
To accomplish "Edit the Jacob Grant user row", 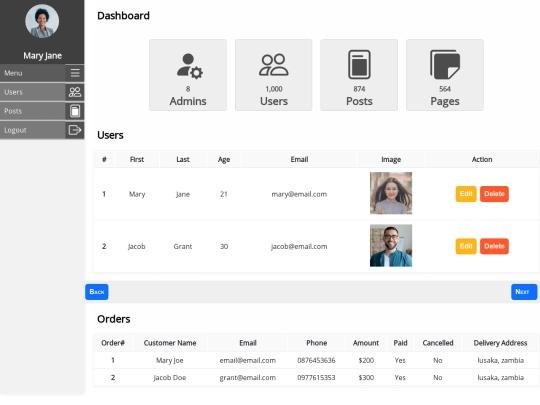I will pos(466,246).
